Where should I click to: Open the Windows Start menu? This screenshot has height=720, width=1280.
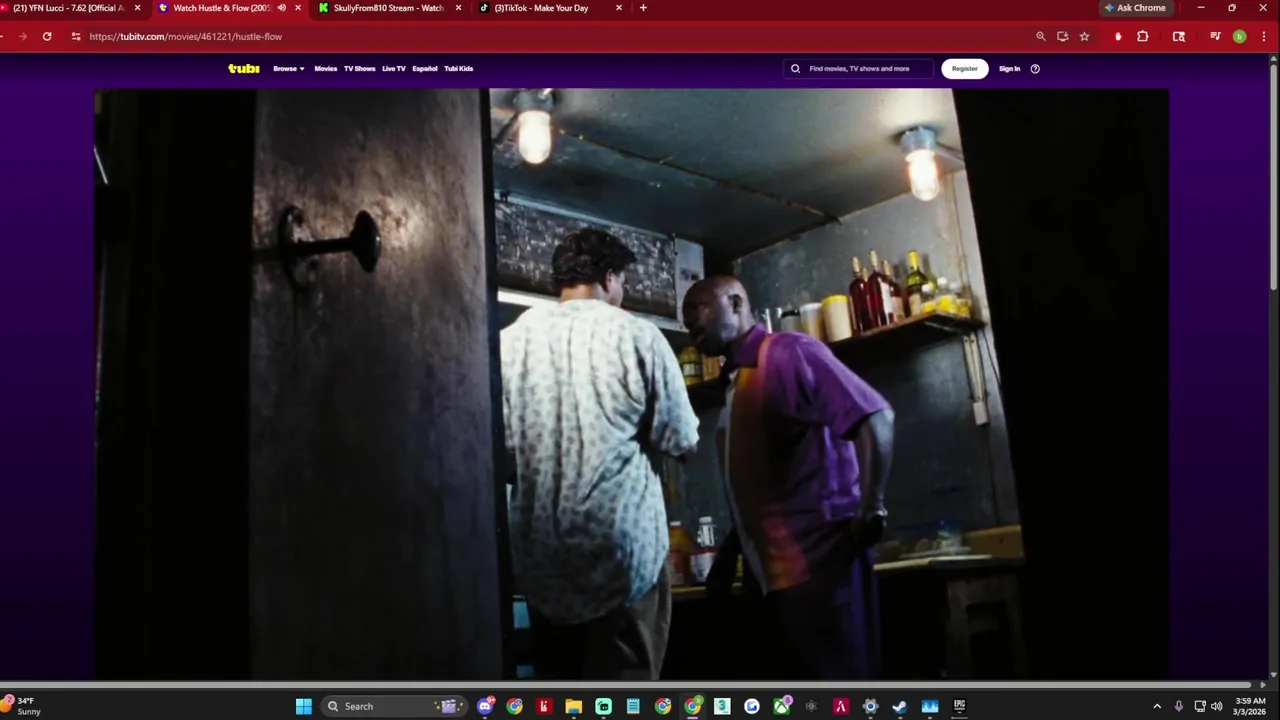tap(303, 706)
